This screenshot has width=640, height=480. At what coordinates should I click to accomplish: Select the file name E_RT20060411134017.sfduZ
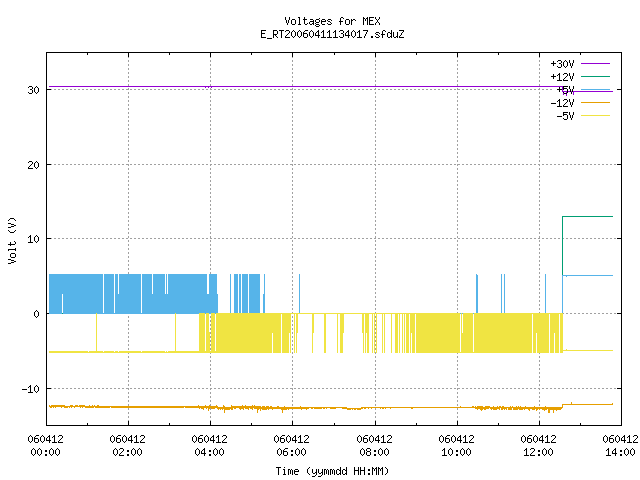[x=332, y=34]
